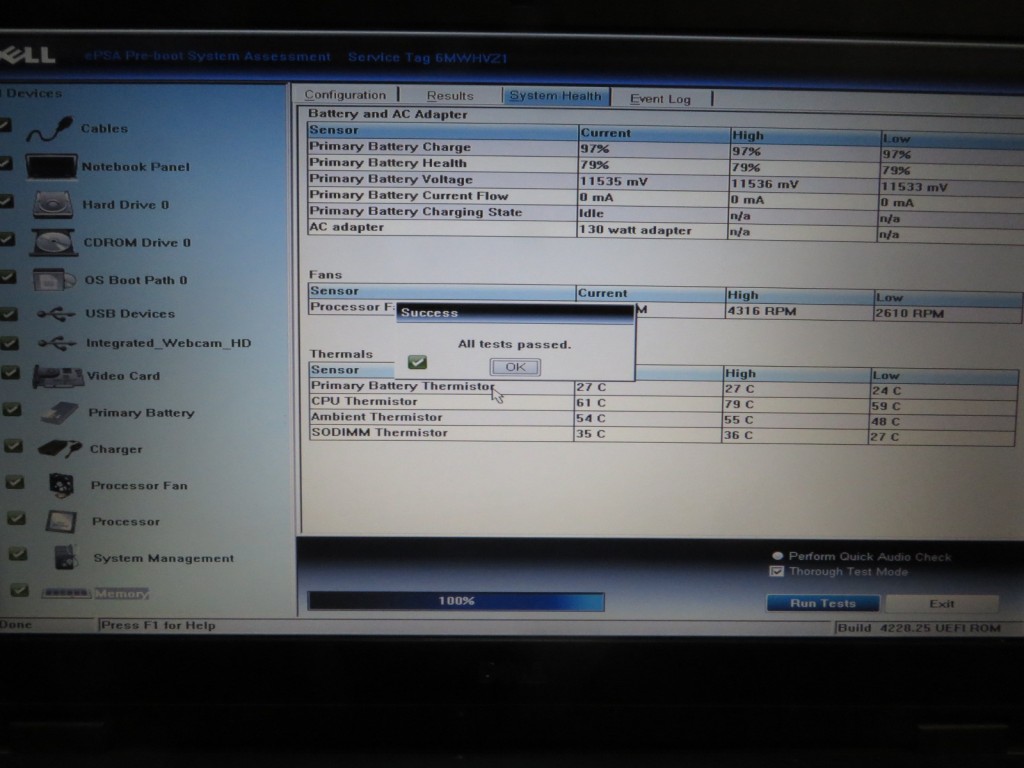The width and height of the screenshot is (1024, 768).
Task: Click the Cables device icon
Action: [x=49, y=129]
